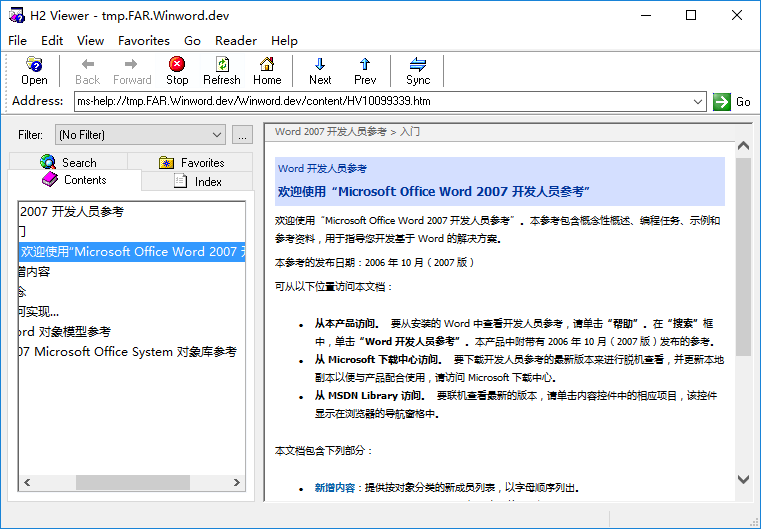Image resolution: width=761 pixels, height=529 pixels.
Task: Sync the contents with current topic
Action: click(x=418, y=71)
